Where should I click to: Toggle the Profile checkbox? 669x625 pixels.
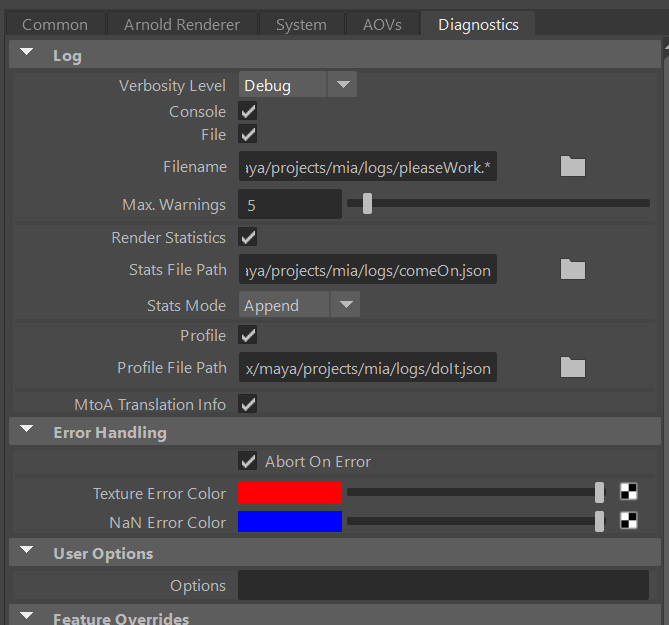tap(248, 335)
